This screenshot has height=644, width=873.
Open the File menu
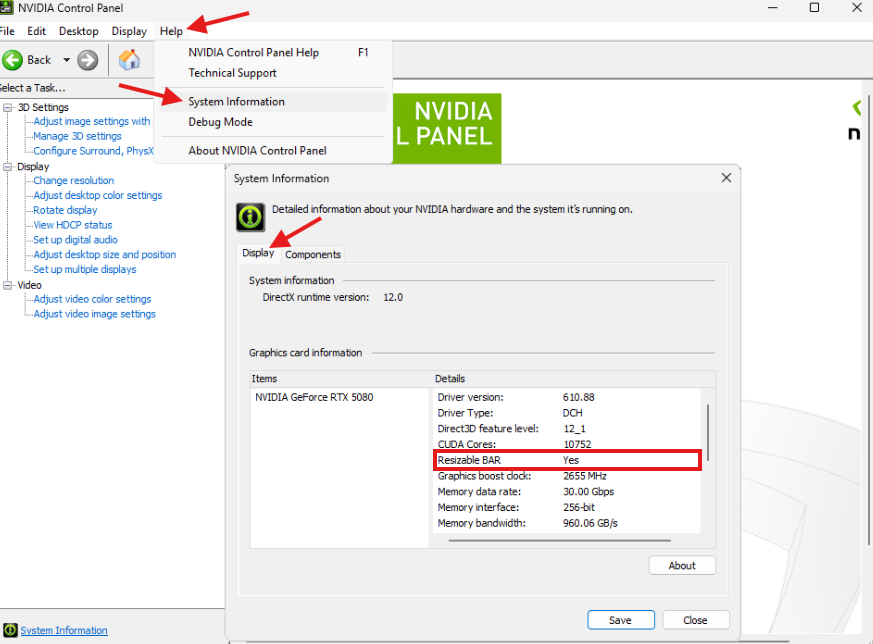tap(7, 31)
